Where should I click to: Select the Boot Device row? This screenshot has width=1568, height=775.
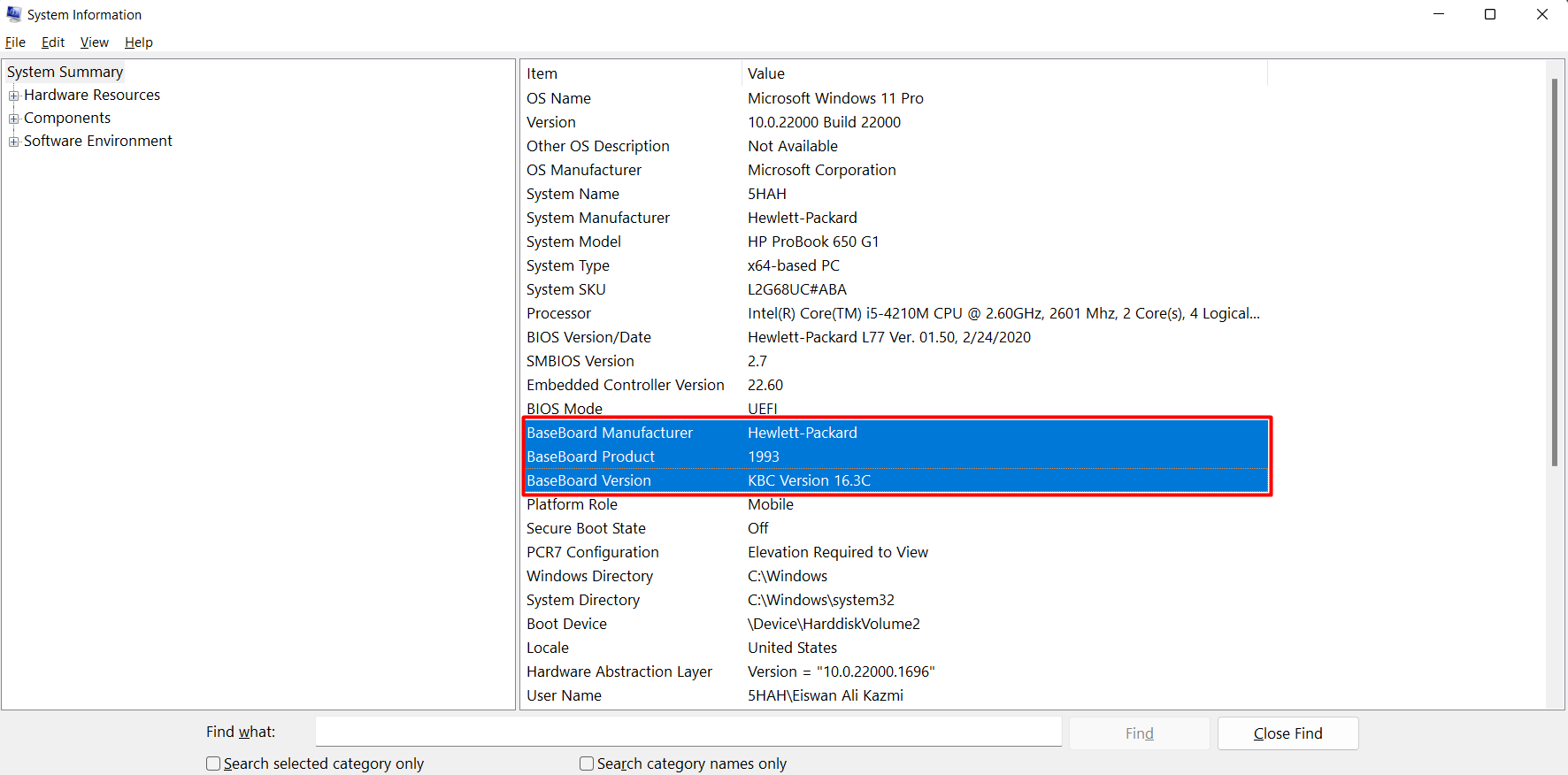coord(895,624)
